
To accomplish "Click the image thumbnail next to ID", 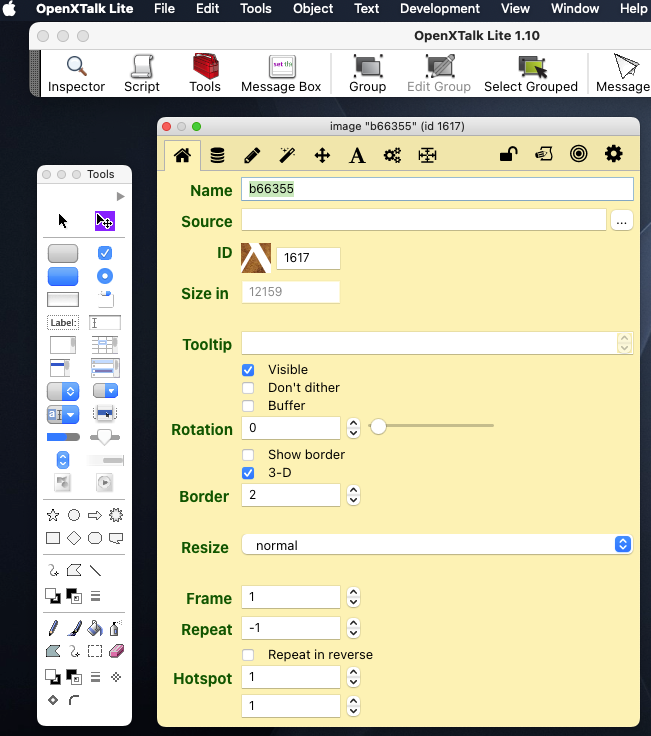I will pos(256,258).
